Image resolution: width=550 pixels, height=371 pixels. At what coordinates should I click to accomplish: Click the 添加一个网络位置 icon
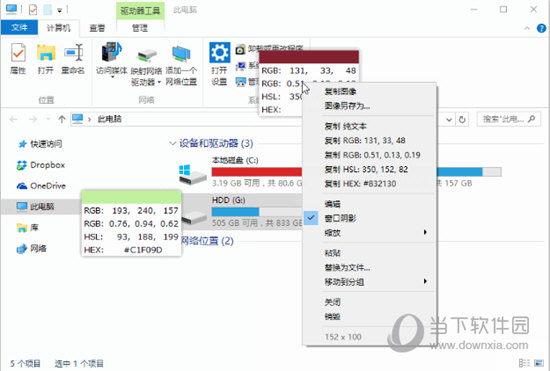point(181,54)
